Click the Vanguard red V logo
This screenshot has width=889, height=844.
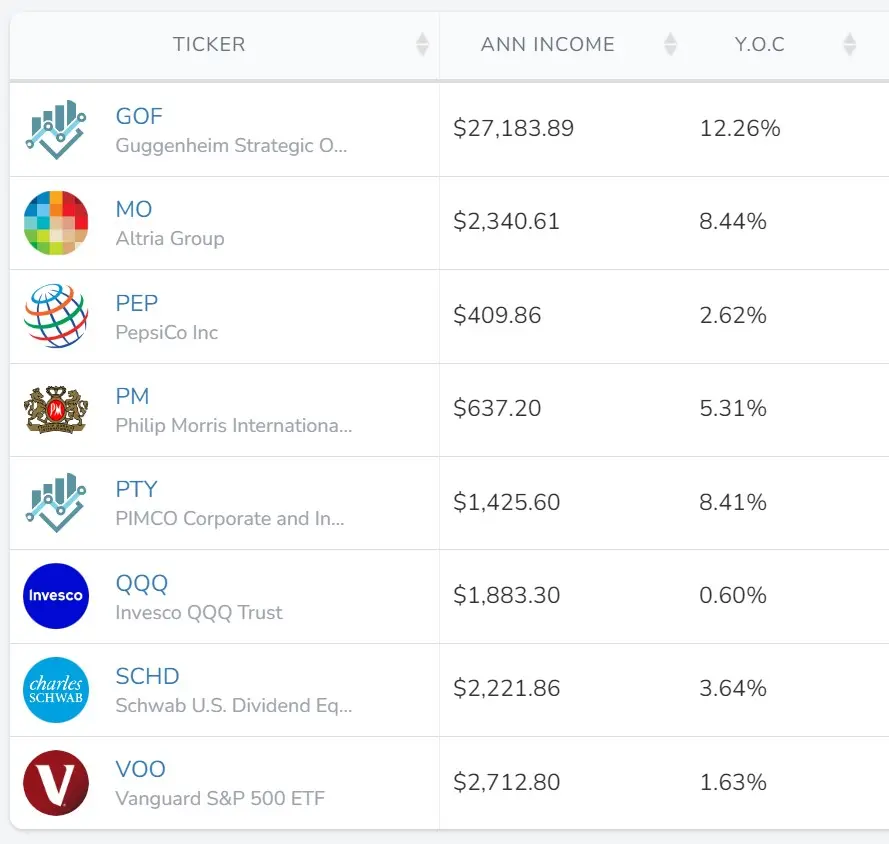click(x=56, y=783)
